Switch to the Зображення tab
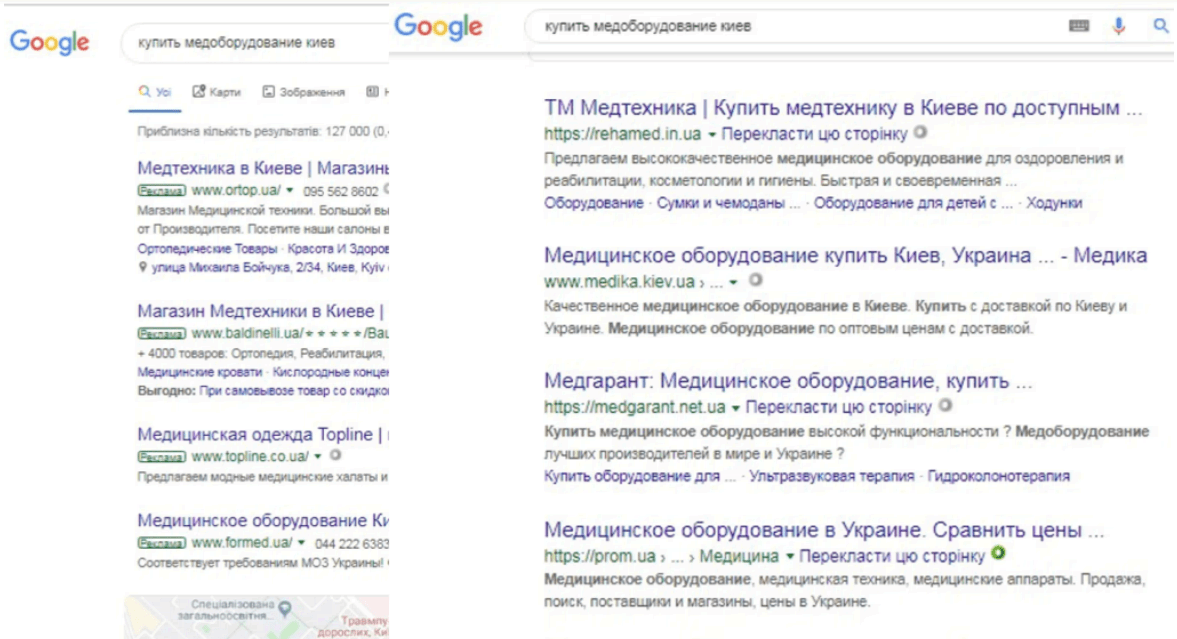The width and height of the screenshot is (1177, 639). click(x=303, y=92)
